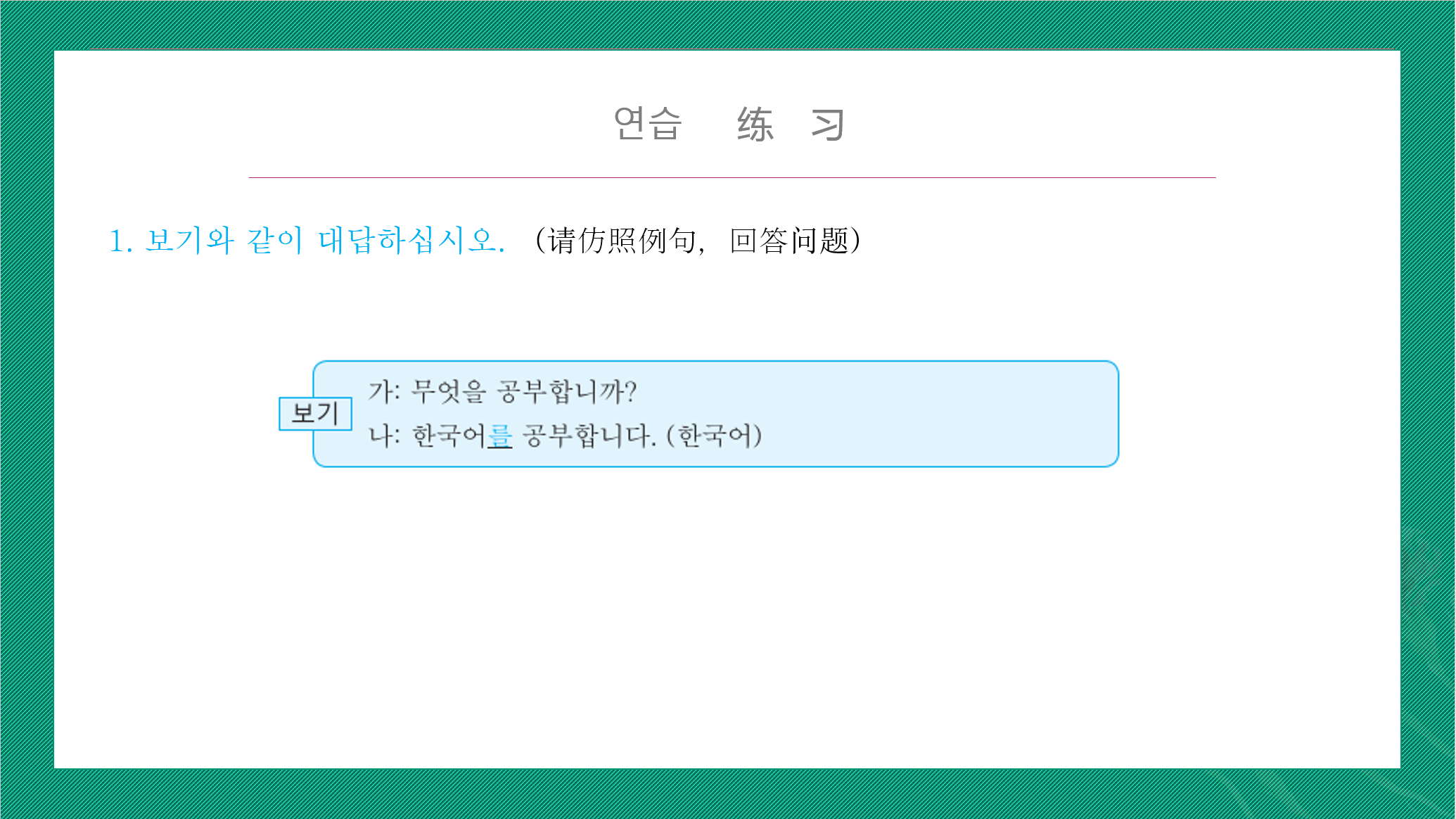This screenshot has height=819, width=1456.
Task: Click the parenthetical hint (한국어)
Action: click(714, 436)
